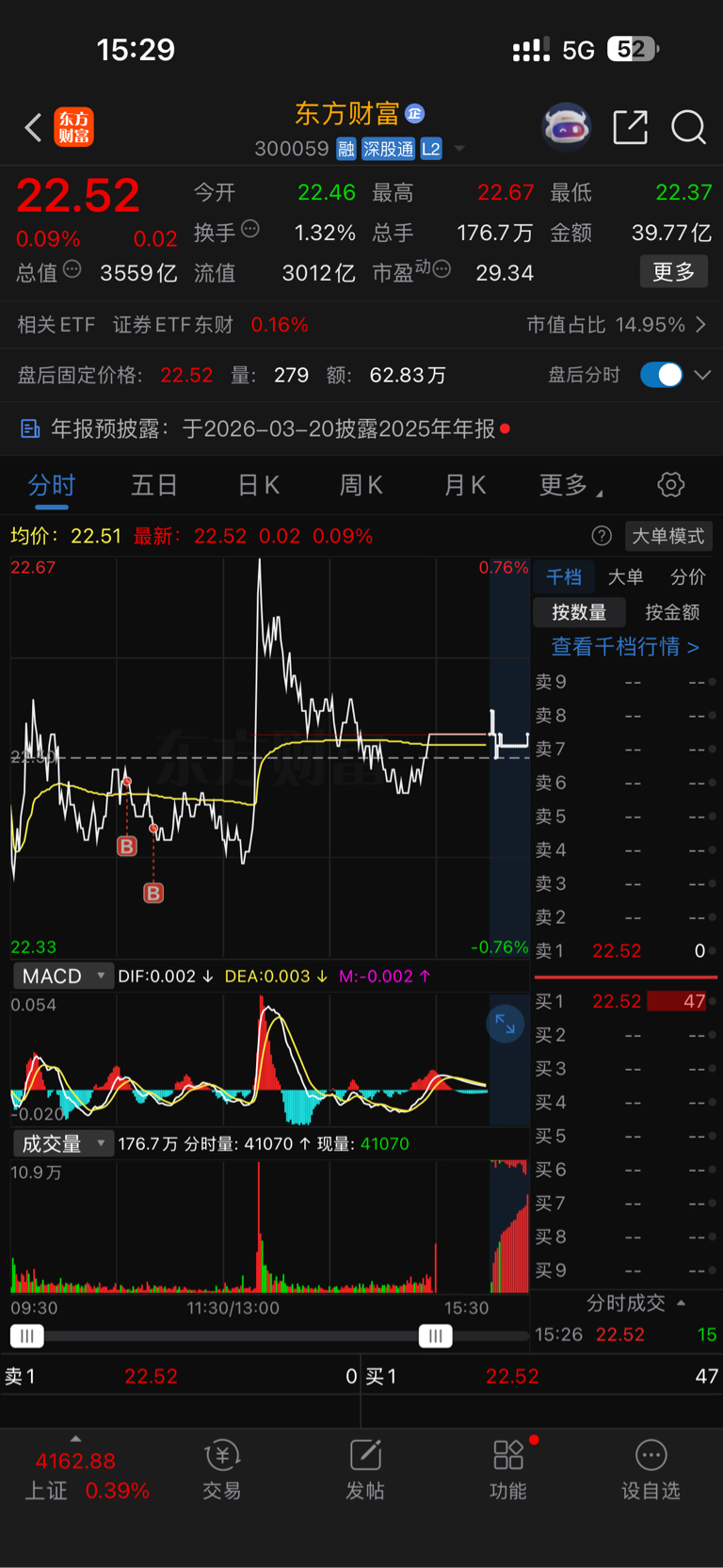The width and height of the screenshot is (723, 1568).
Task: Toggle the 盘后分时 switch
Action: pyautogui.click(x=661, y=375)
